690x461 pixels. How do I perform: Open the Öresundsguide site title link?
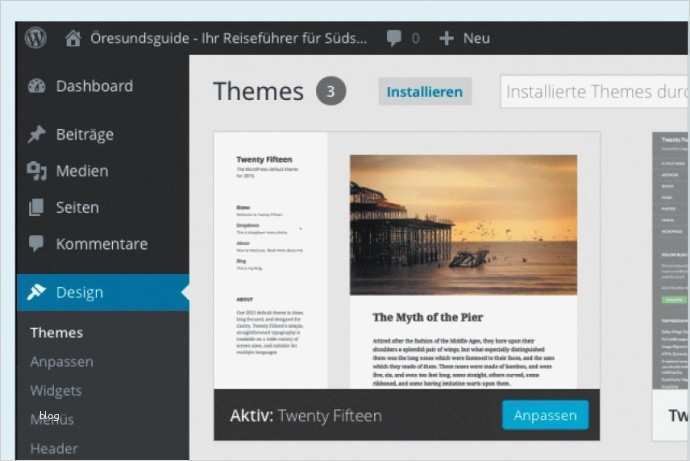[228, 38]
